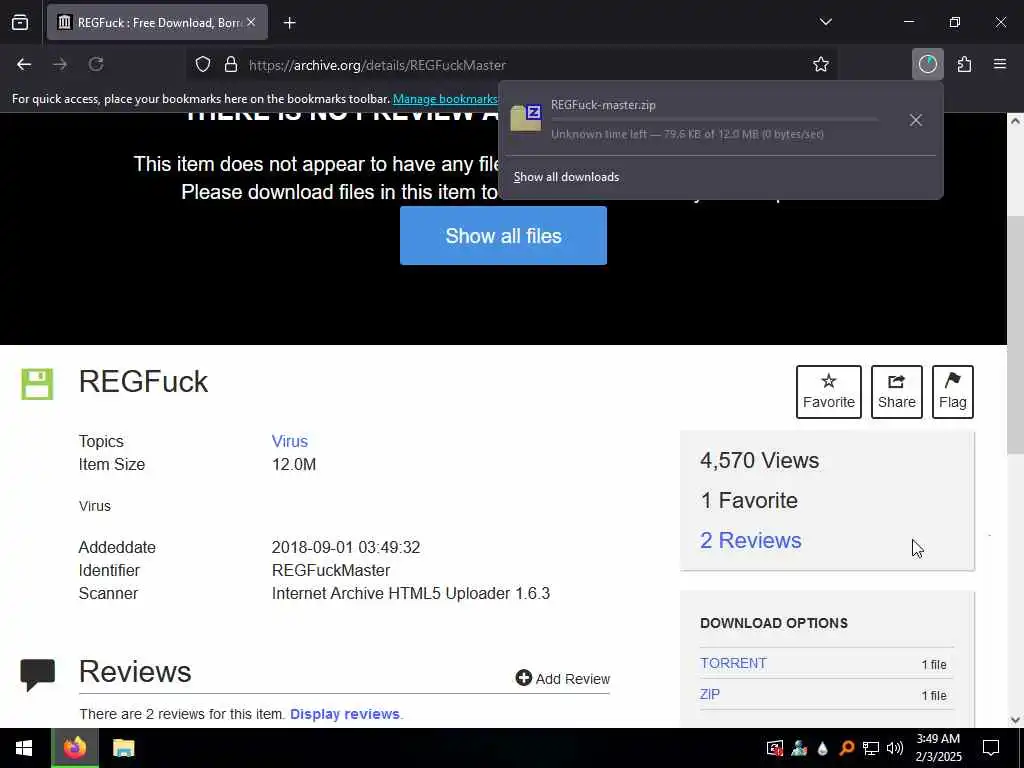Click the 4,570 Views text
The image size is (1024, 768).
(760, 460)
